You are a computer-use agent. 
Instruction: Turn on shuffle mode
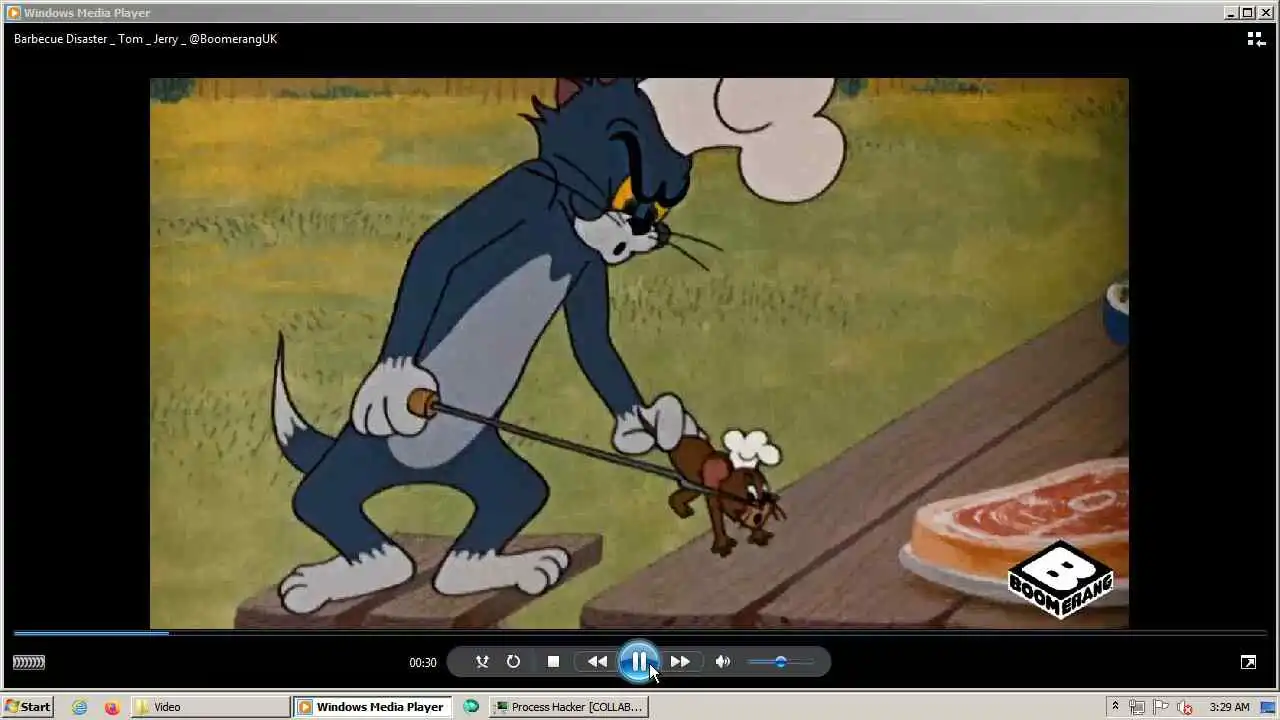click(482, 661)
